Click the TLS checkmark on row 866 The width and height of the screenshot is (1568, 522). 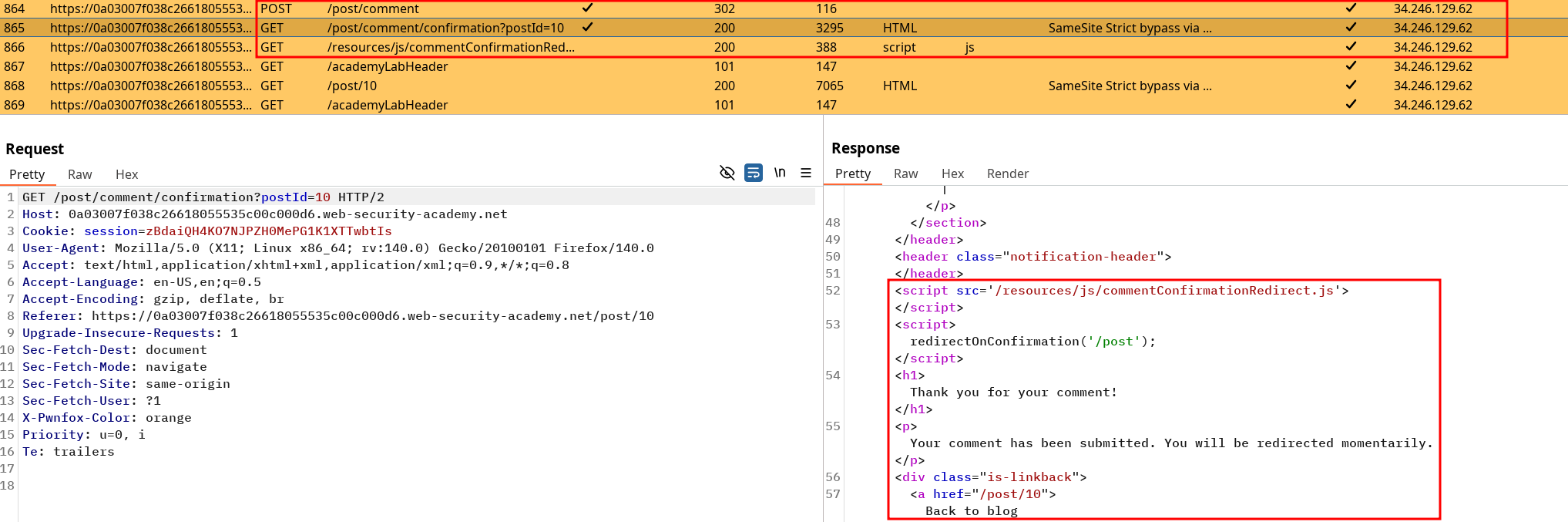[1351, 47]
